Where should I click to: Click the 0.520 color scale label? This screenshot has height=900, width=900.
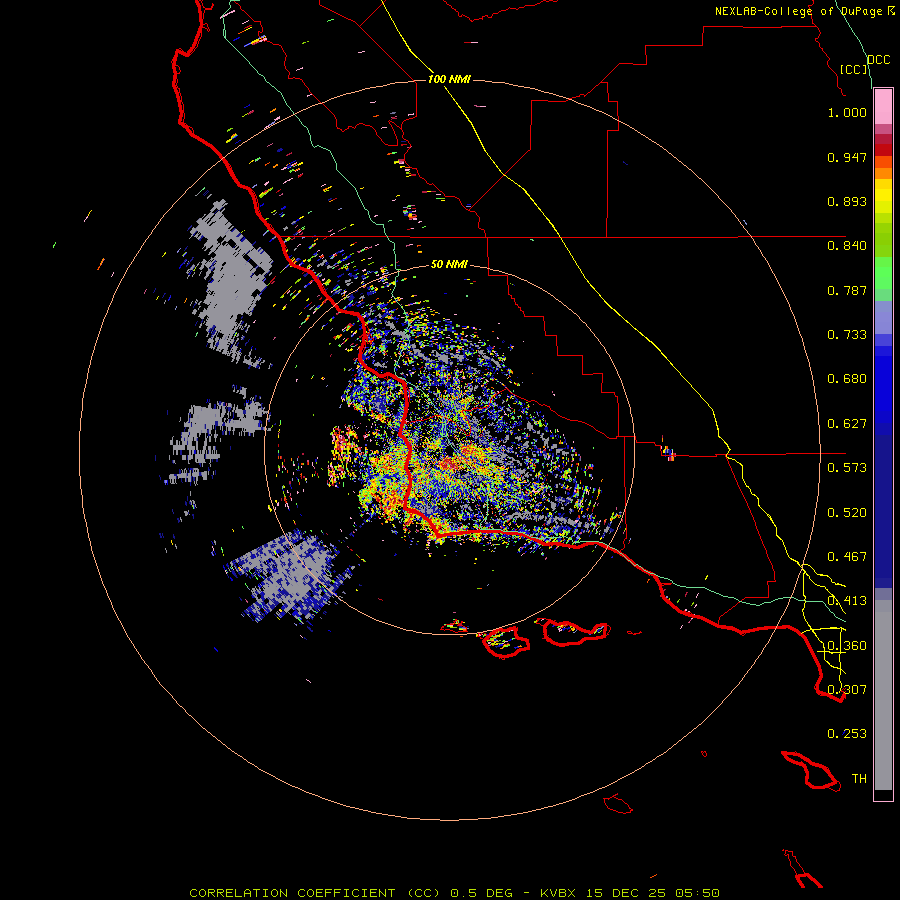[847, 513]
